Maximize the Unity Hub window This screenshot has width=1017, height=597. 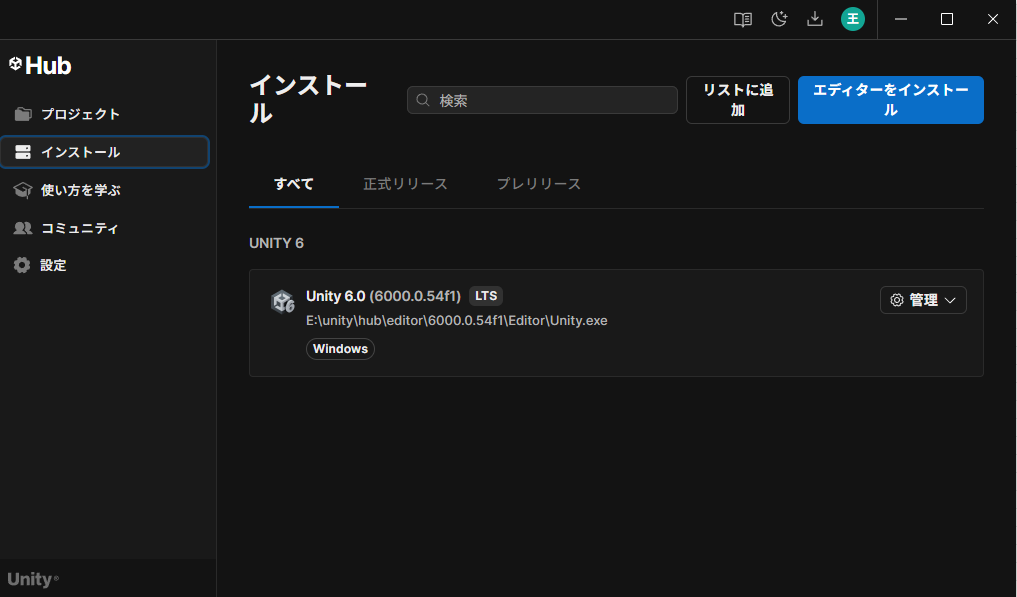click(947, 19)
